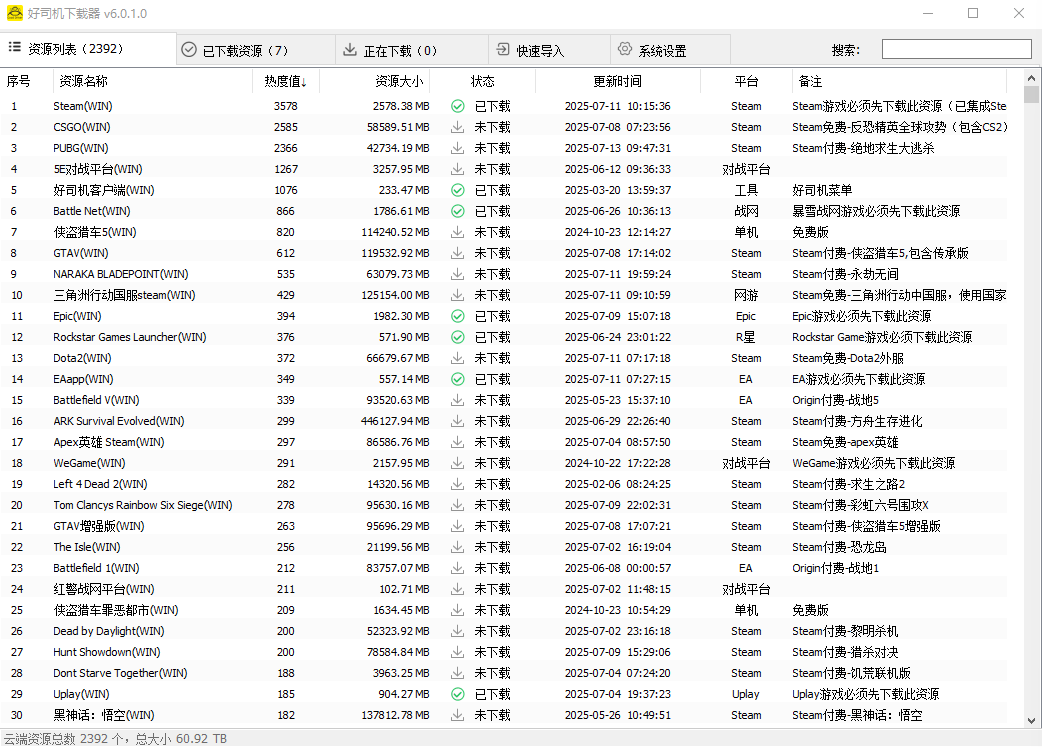Click the download icon for Left 4 Dead 2(WIN)

click(457, 484)
